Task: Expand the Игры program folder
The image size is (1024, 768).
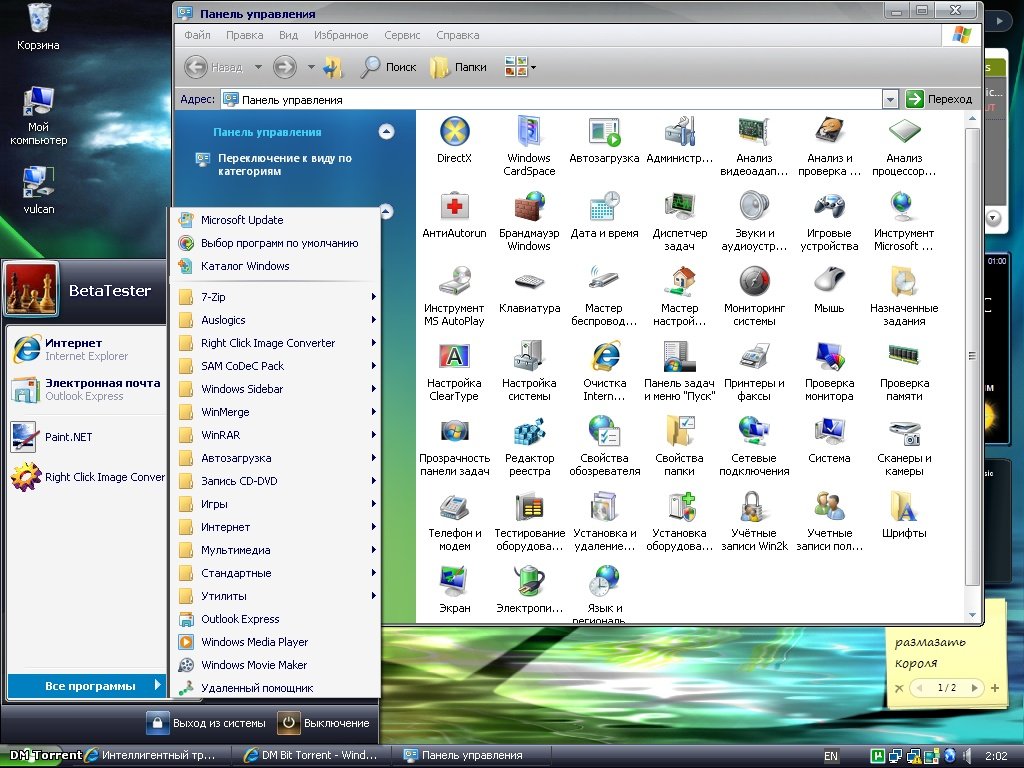Action: click(276, 504)
